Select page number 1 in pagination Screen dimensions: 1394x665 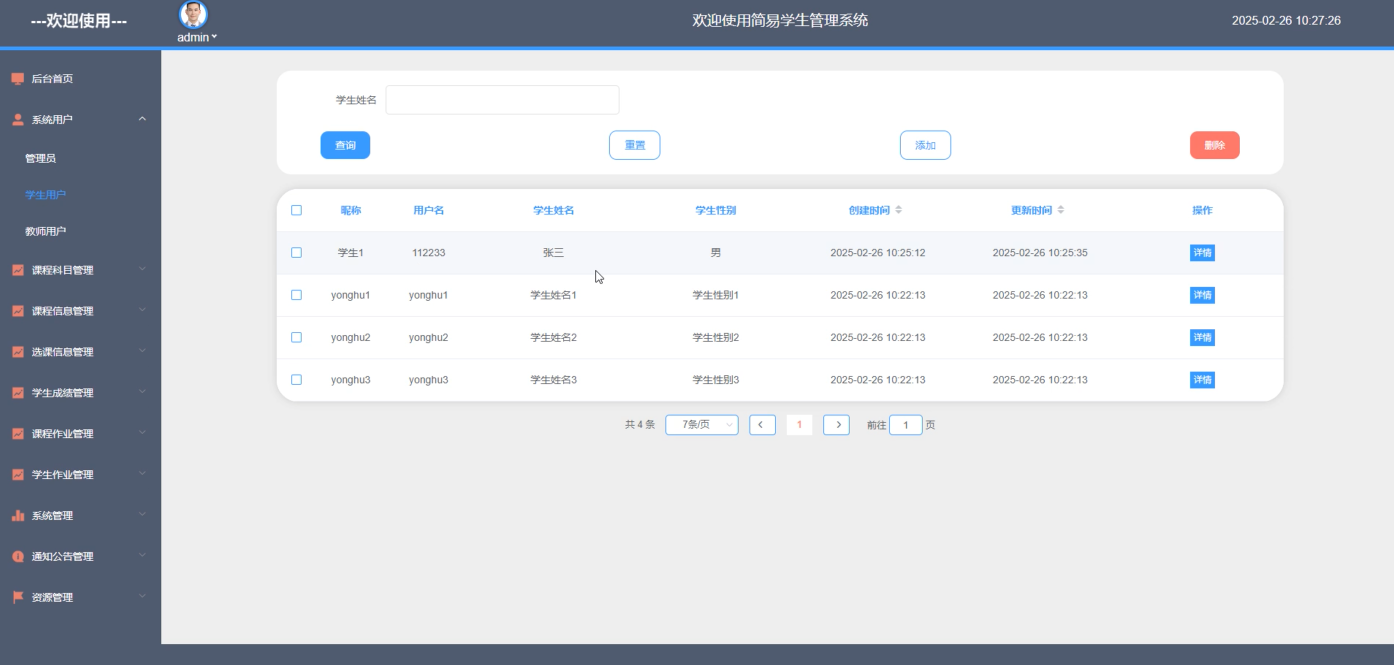pyautogui.click(x=799, y=425)
